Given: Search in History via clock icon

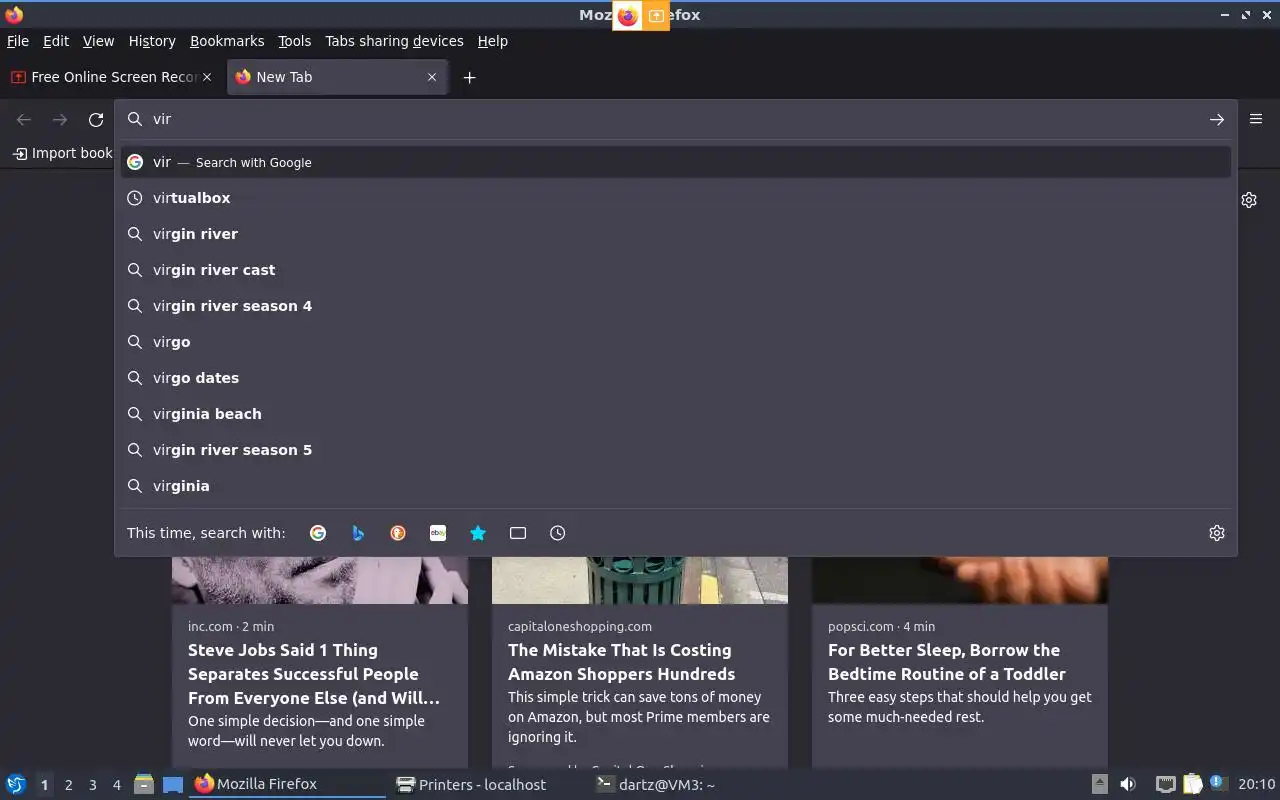Looking at the screenshot, I should pos(558,533).
